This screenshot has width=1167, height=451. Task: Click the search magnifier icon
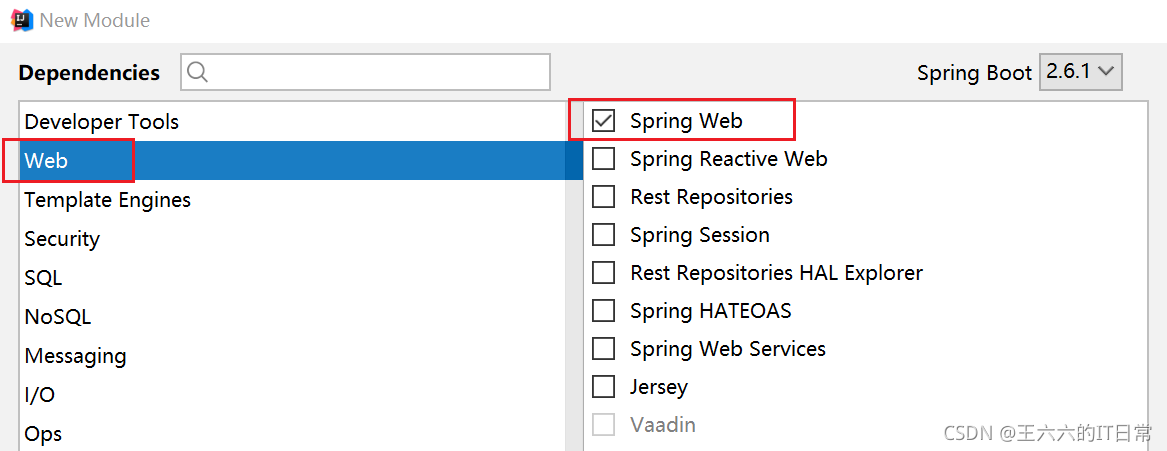(198, 72)
